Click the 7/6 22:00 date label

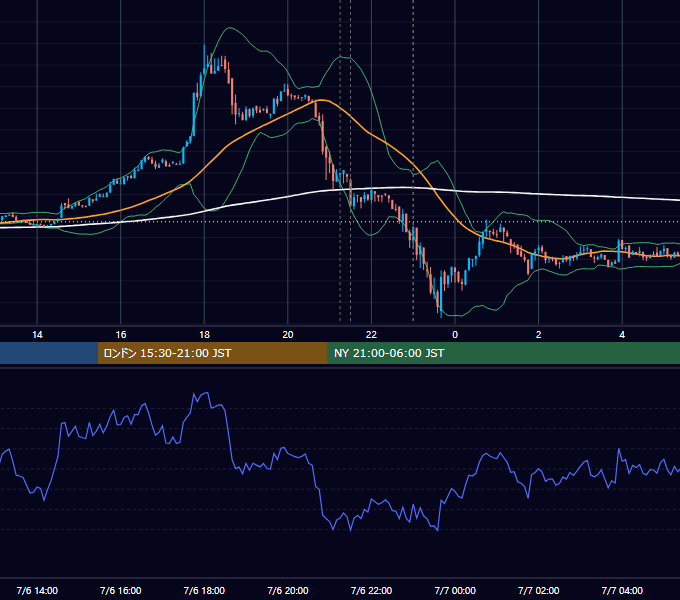(x=371, y=590)
